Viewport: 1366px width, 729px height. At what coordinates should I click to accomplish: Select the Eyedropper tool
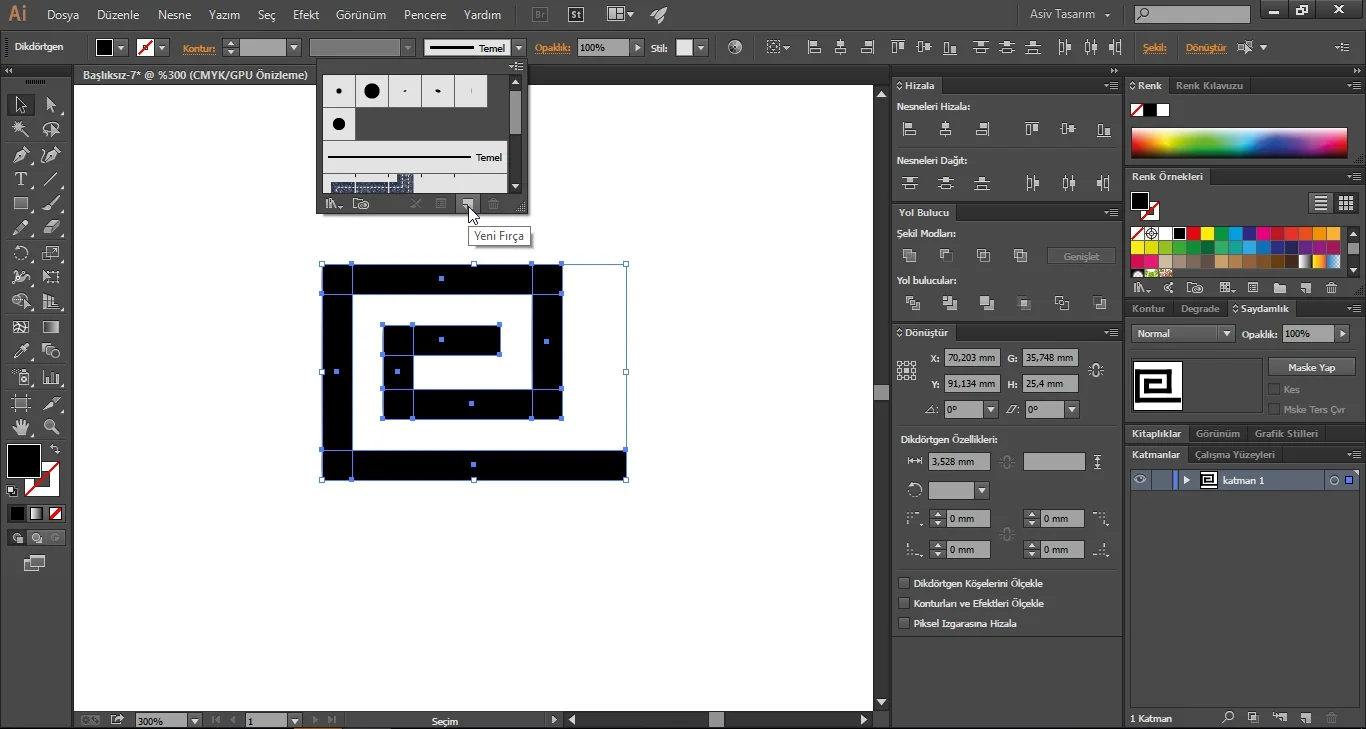pyautogui.click(x=20, y=352)
